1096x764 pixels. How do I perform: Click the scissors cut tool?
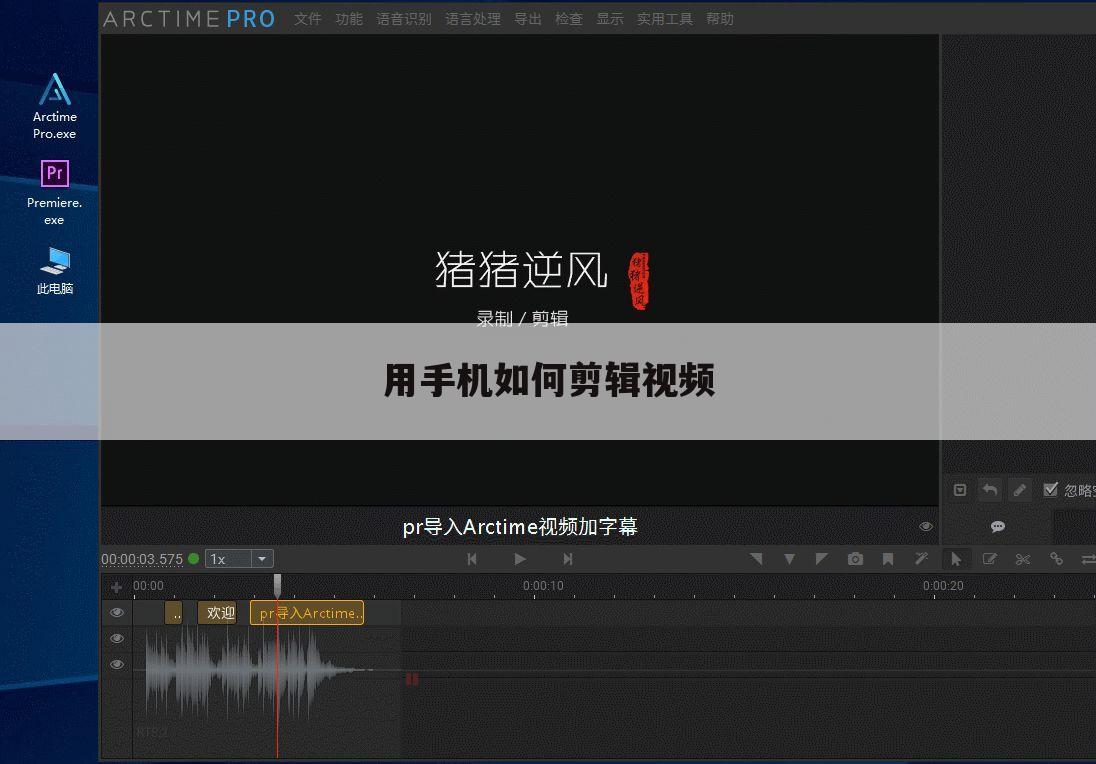[x=1022, y=559]
